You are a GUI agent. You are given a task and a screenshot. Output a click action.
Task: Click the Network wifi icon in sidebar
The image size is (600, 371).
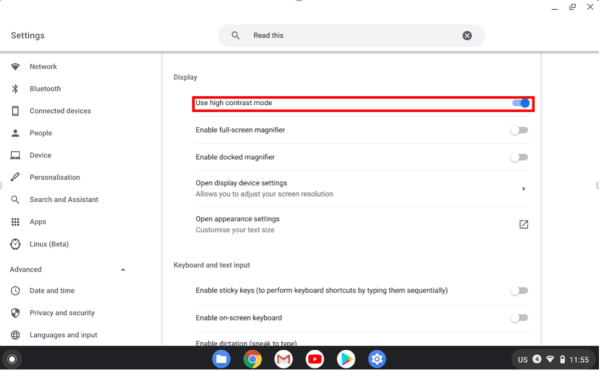[x=15, y=67]
